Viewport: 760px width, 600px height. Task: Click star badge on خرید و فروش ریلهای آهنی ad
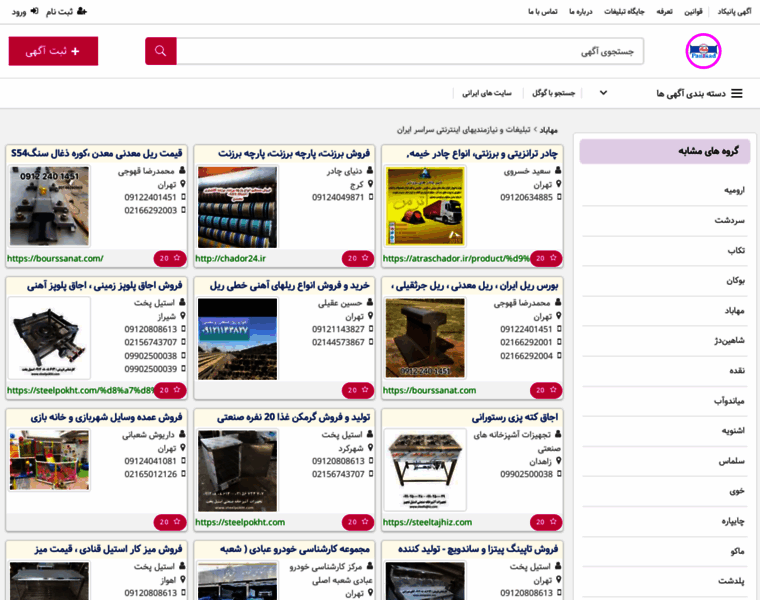coord(358,390)
